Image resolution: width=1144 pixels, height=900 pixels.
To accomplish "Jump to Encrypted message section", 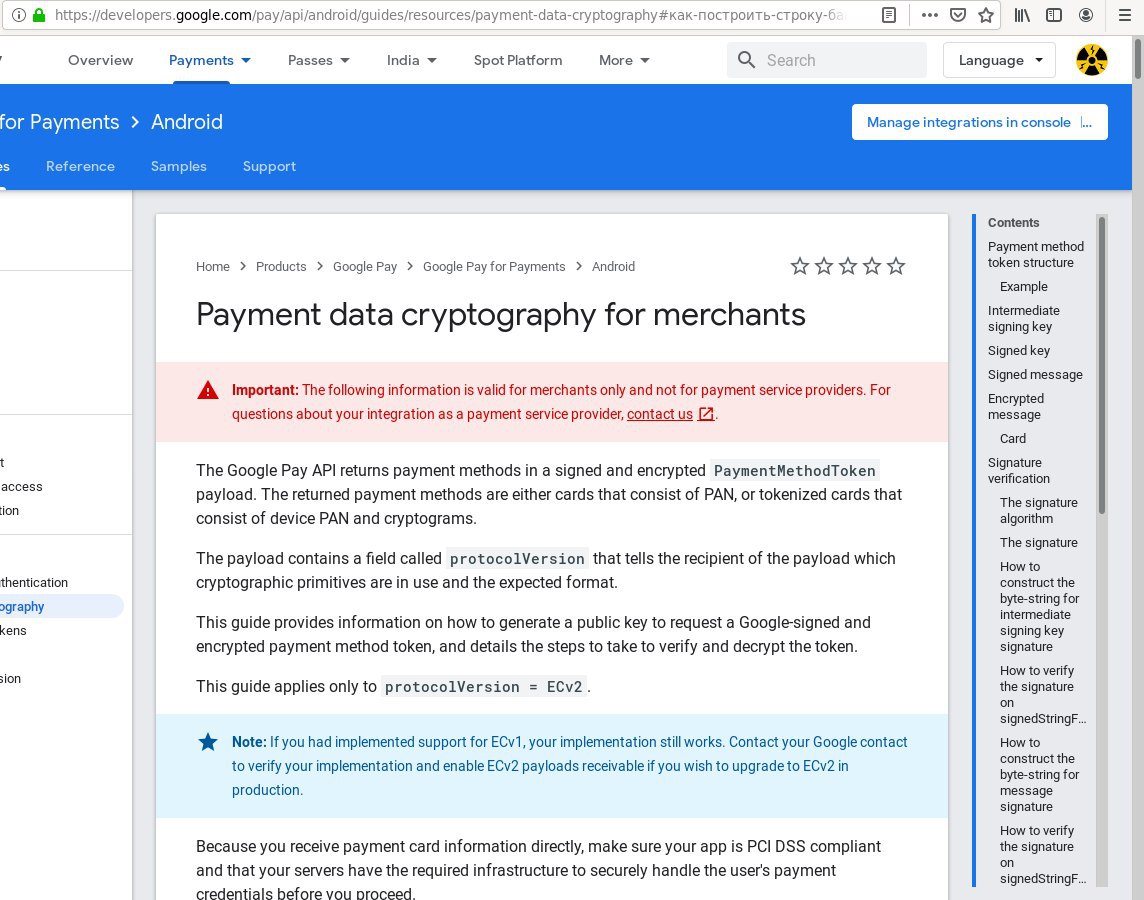I will pyautogui.click(x=1016, y=407).
